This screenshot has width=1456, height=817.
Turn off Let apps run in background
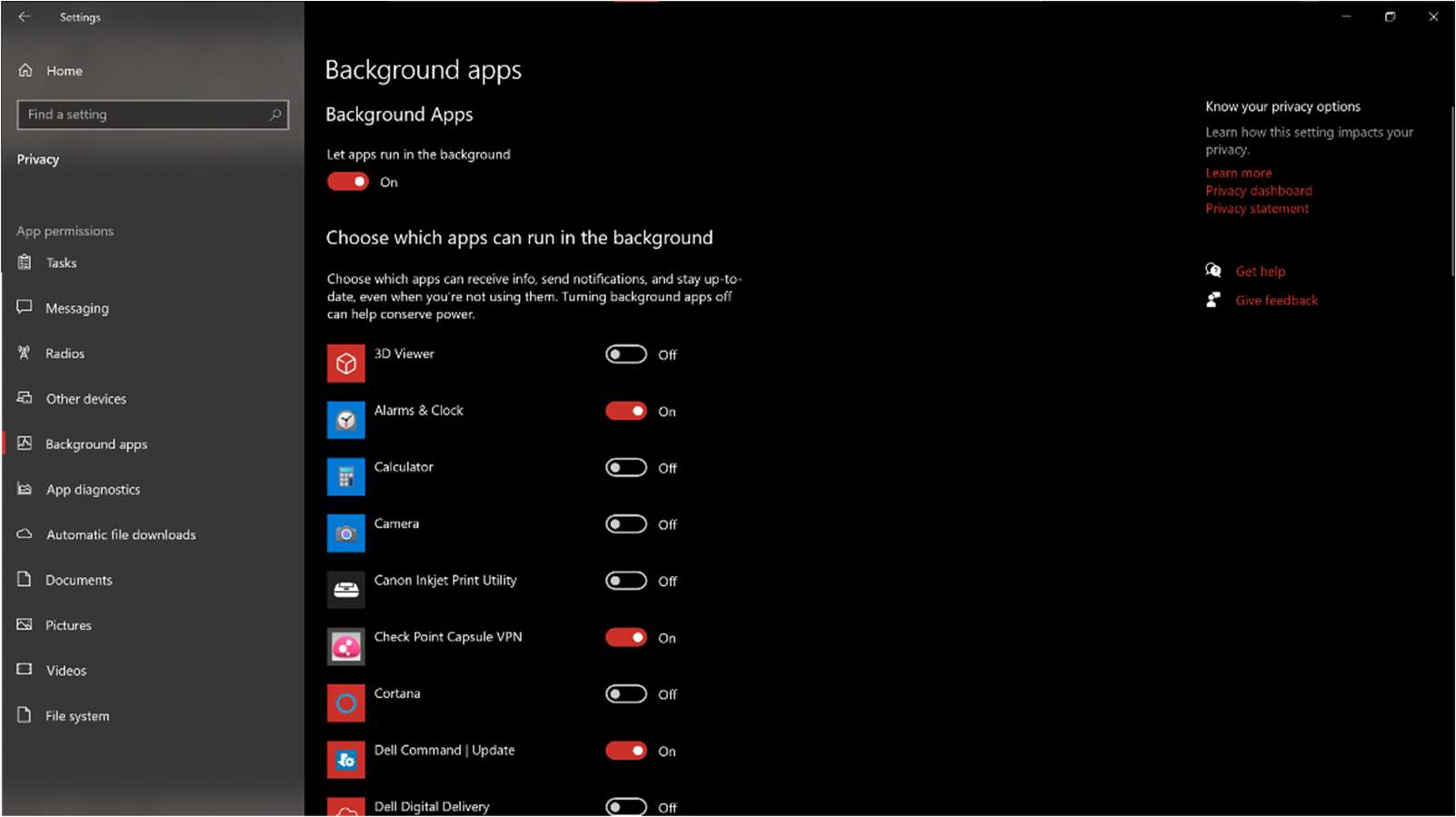348,182
